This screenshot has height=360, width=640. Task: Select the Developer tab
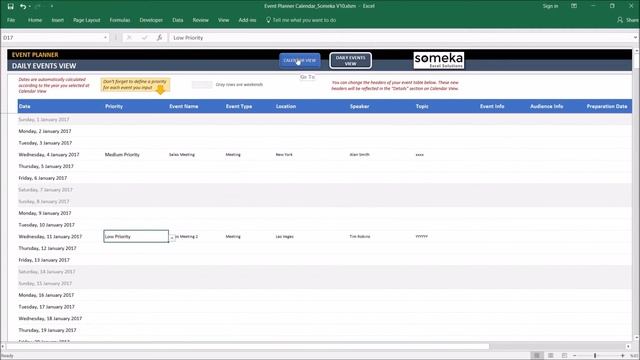(151, 20)
